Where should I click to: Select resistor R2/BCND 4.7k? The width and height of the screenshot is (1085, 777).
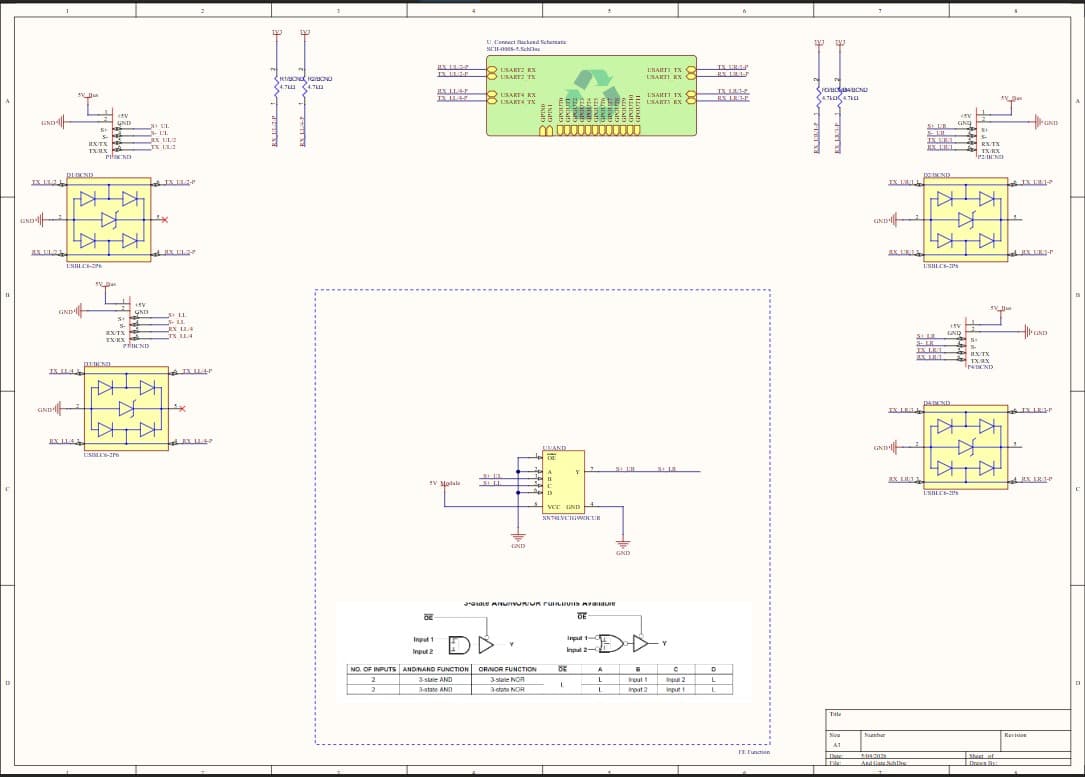(304, 84)
